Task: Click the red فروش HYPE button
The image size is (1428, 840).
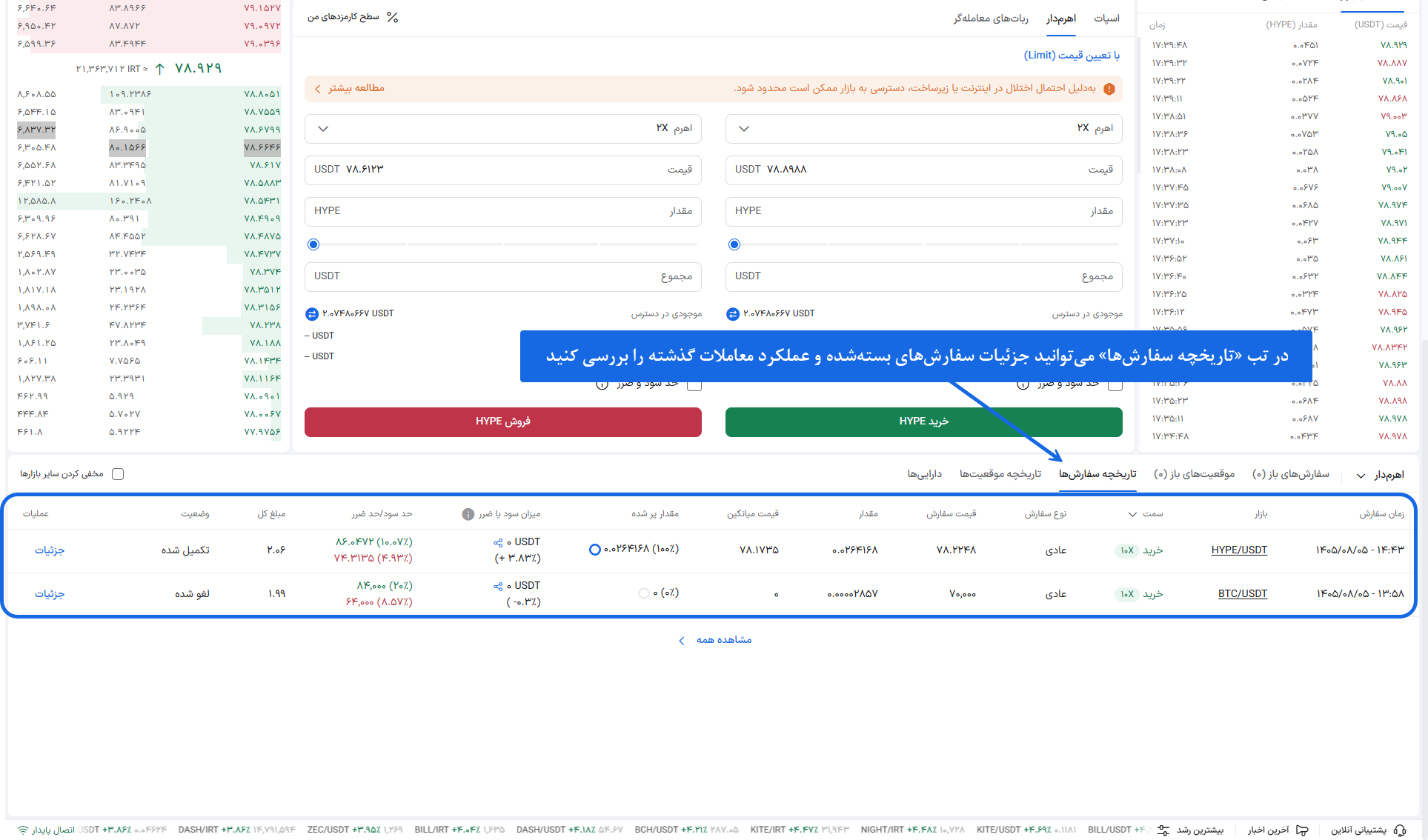Action: pyautogui.click(x=503, y=422)
